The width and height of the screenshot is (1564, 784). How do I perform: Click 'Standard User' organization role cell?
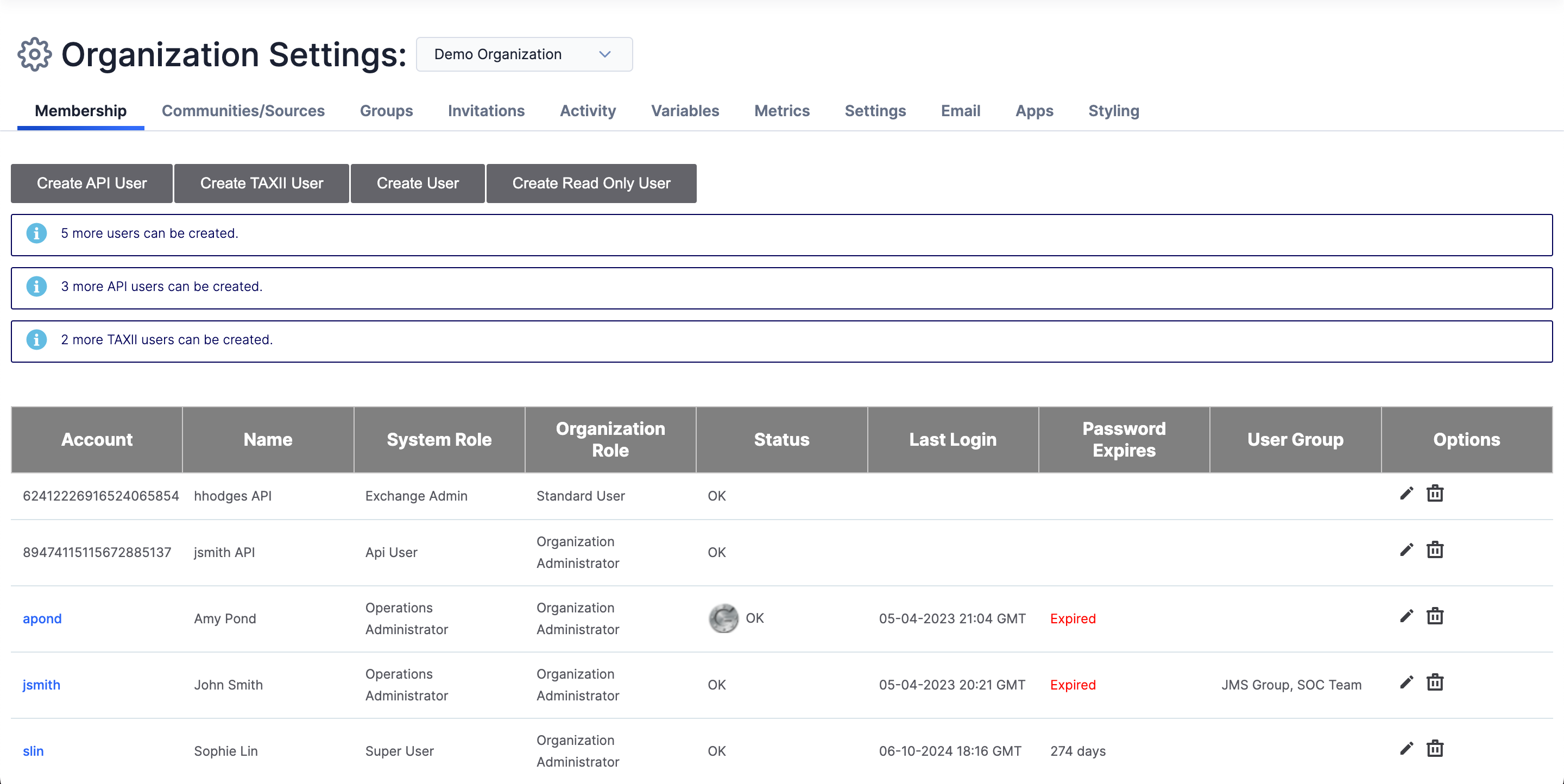[580, 496]
